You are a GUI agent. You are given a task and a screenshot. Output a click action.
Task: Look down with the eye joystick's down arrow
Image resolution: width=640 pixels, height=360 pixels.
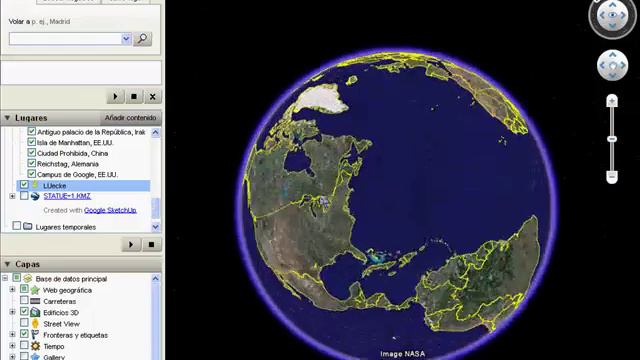click(x=613, y=26)
